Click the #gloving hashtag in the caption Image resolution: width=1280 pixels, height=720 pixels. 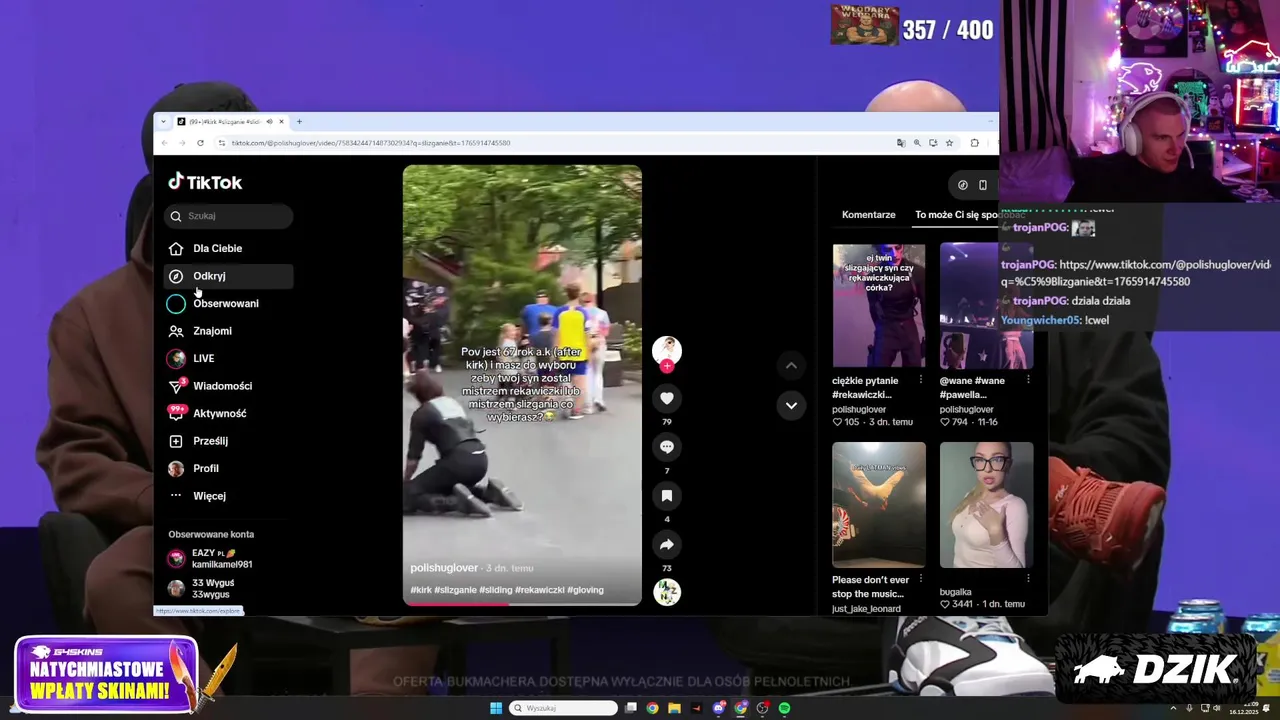(x=585, y=590)
